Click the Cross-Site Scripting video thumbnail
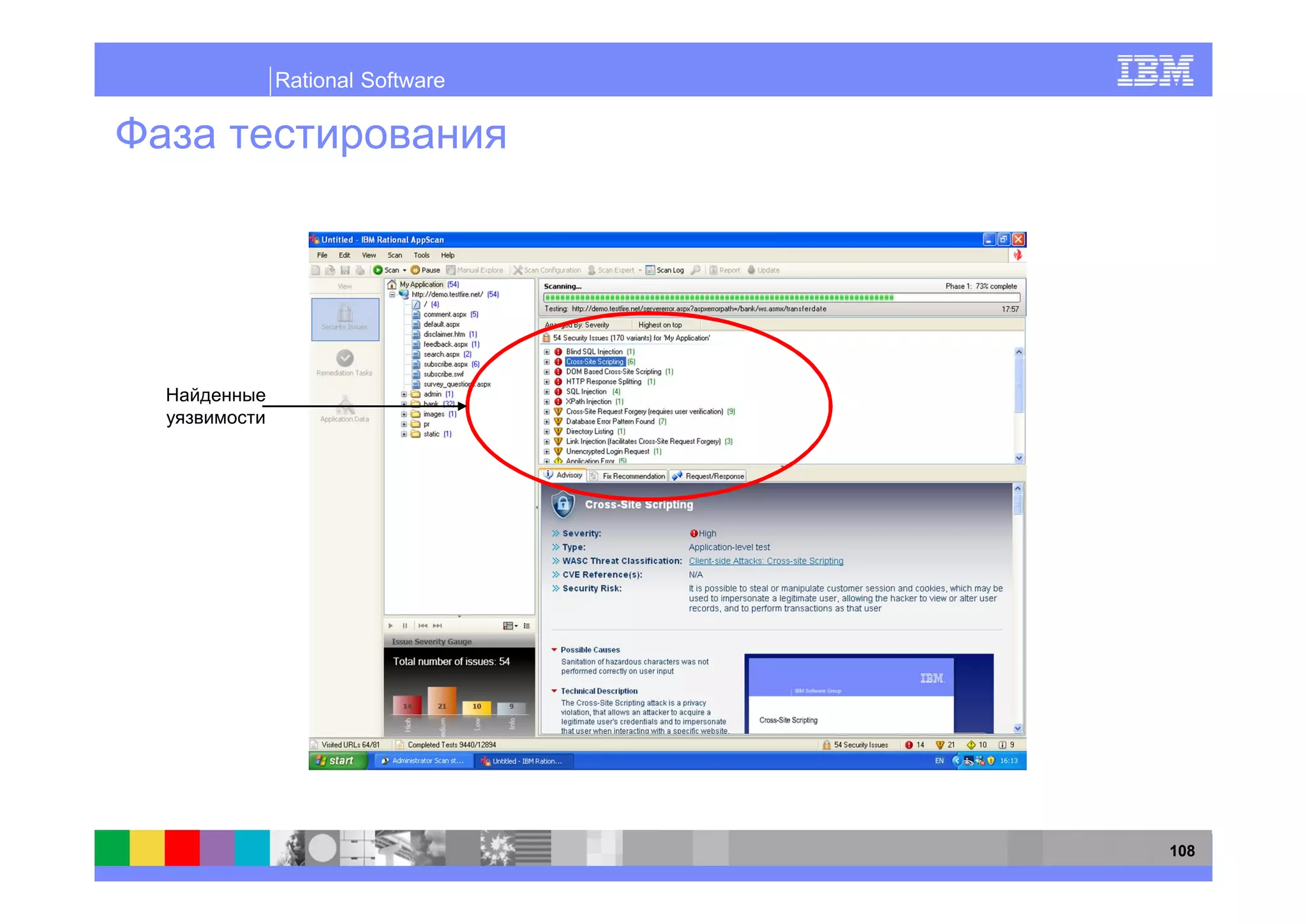 tap(869, 694)
